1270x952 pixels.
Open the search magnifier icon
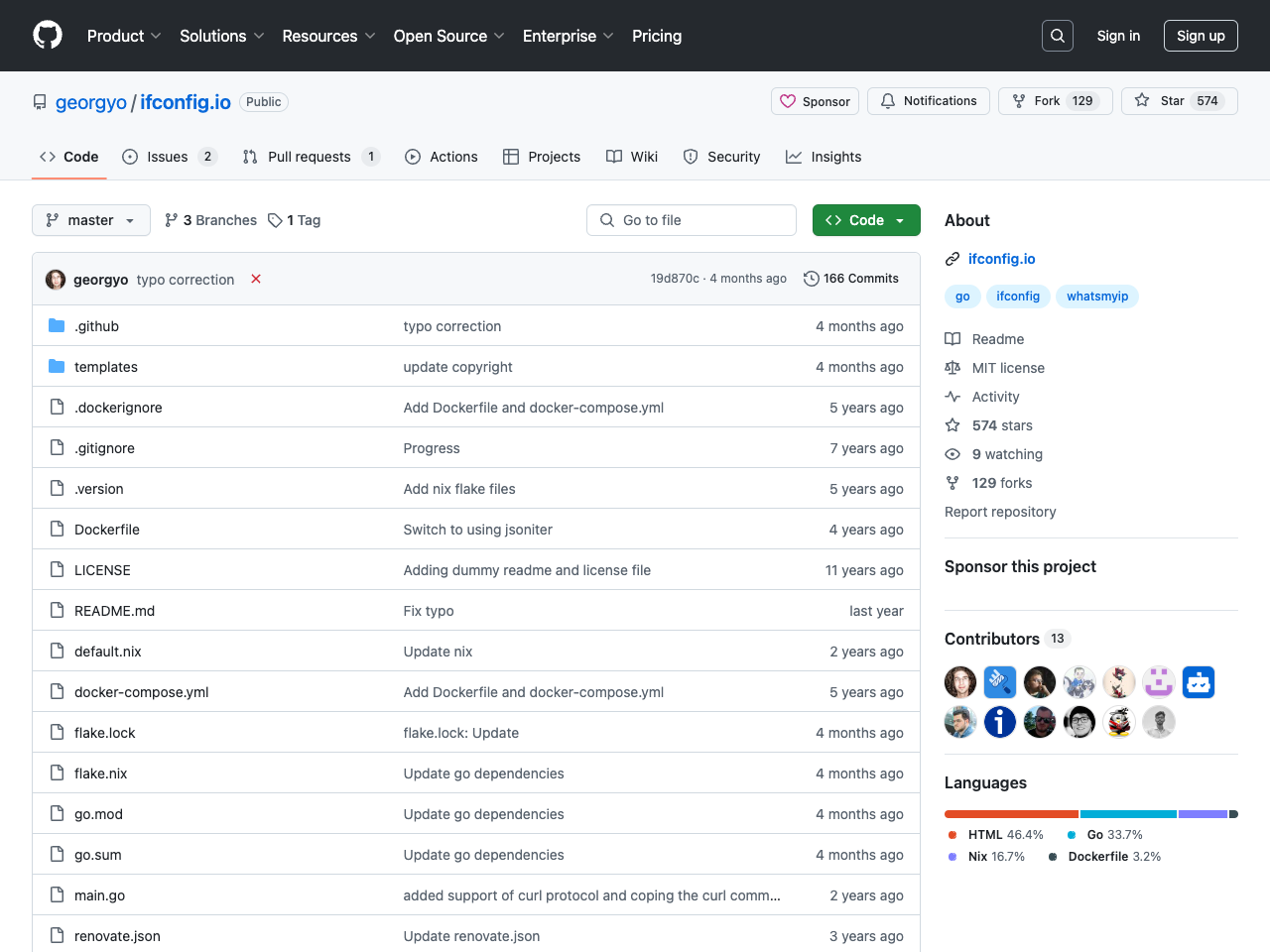coord(1058,36)
